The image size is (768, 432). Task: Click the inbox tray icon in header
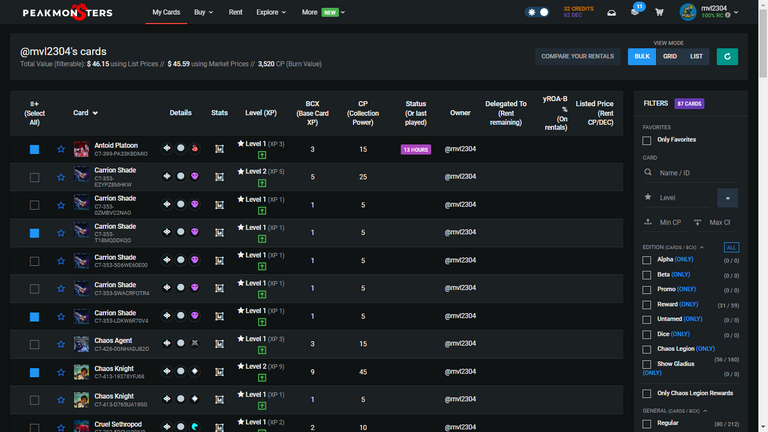pos(612,13)
